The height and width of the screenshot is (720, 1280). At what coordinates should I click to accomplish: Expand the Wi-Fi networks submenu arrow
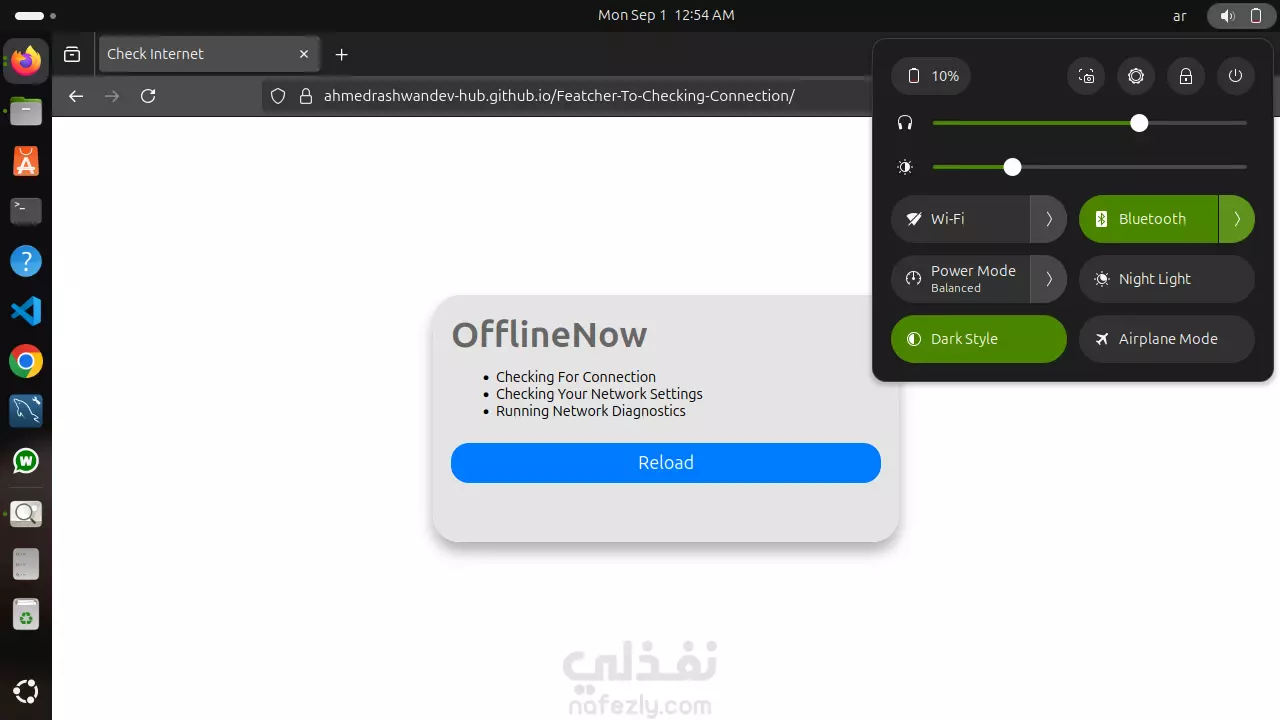point(1049,219)
